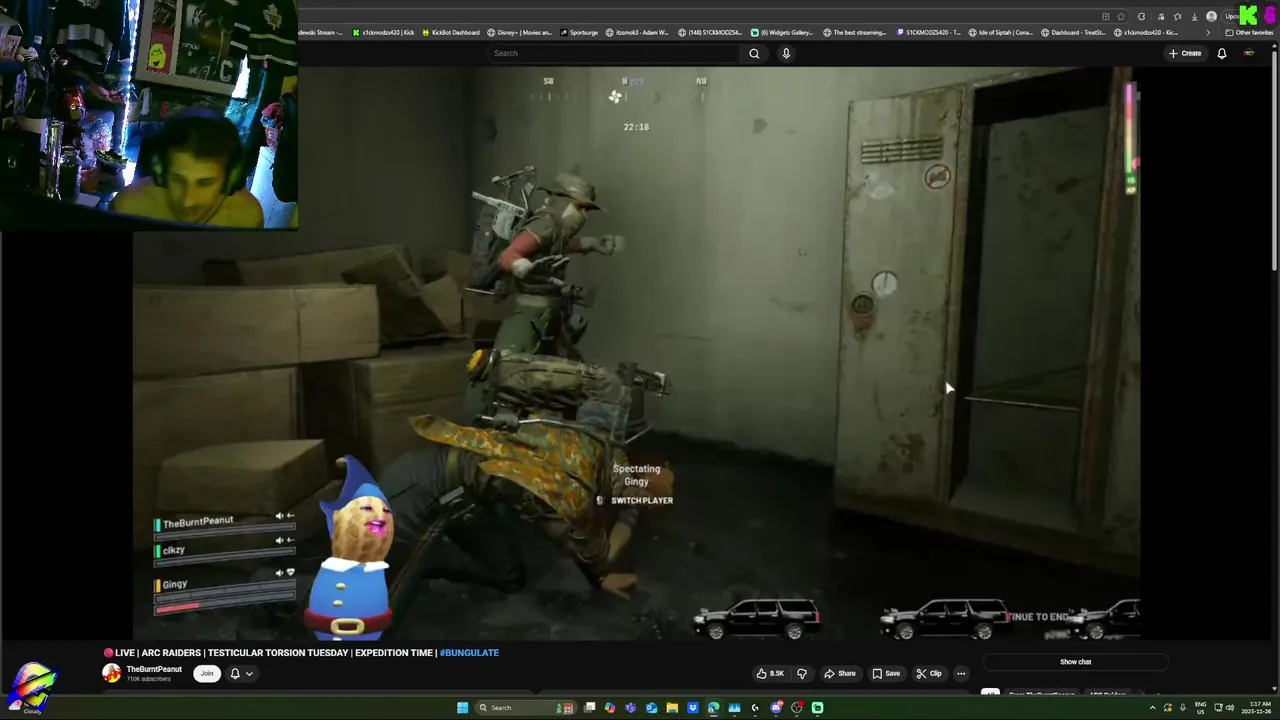Viewport: 1280px width, 720px height.
Task: Open system tray microphone icon
Action: 1183,708
